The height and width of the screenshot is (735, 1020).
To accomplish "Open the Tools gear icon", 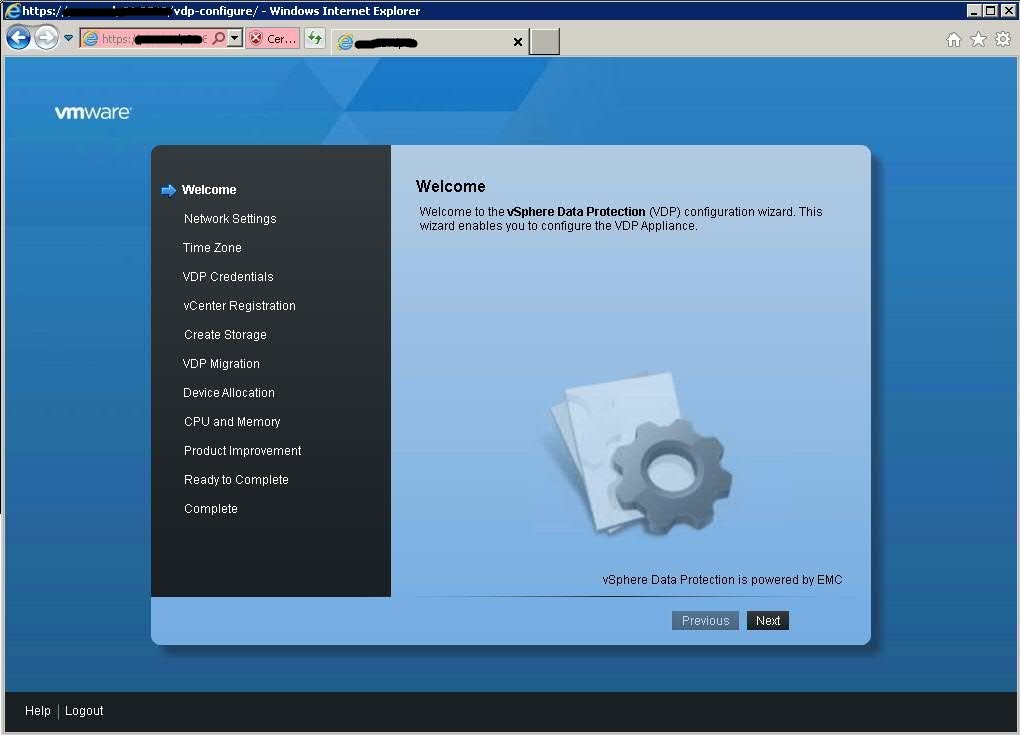I will tap(1003, 40).
